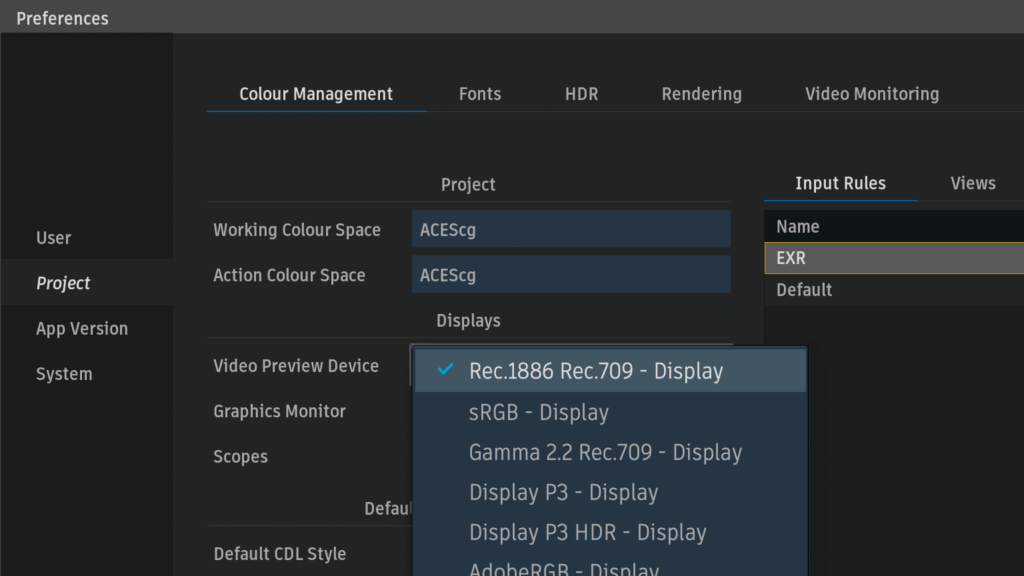Open the Action Colour Space dropdown
Image resolution: width=1024 pixels, height=576 pixels.
coord(571,274)
